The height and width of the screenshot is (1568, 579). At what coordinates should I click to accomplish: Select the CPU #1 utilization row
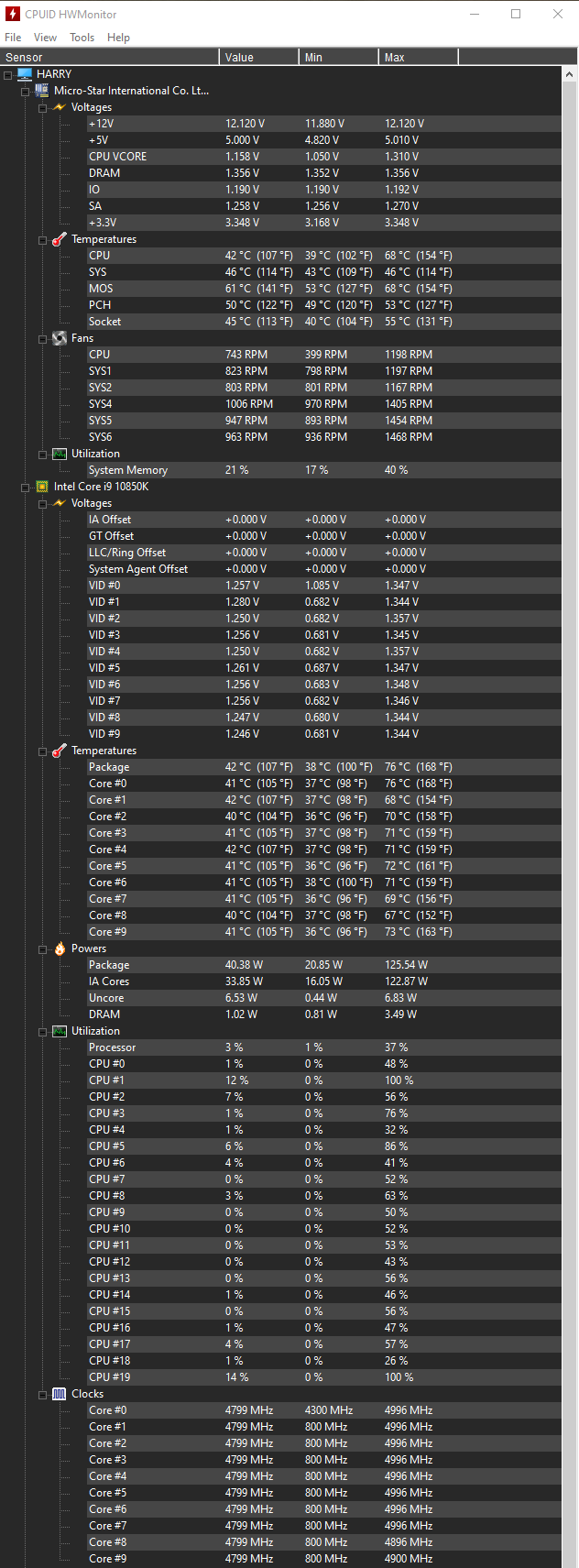(324, 1080)
